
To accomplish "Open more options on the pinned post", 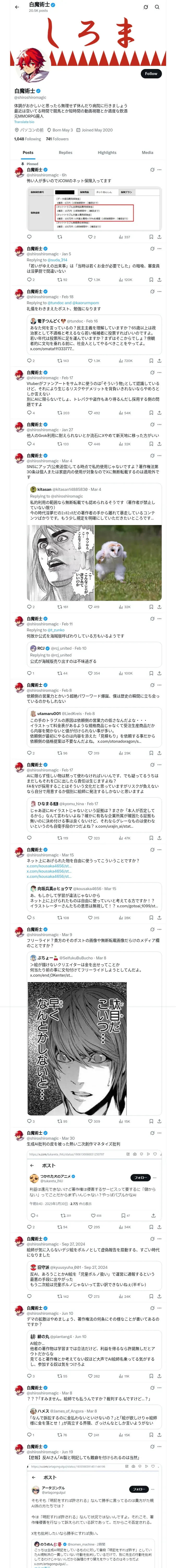I will [160, 170].
